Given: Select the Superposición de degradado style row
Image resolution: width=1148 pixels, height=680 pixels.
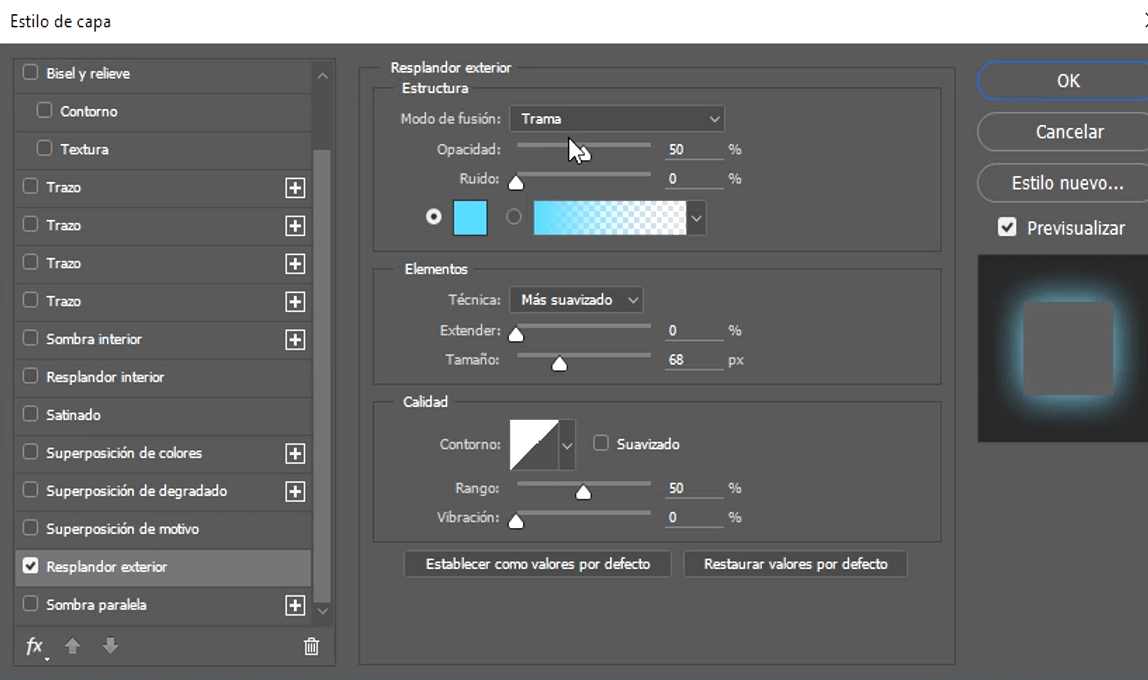Looking at the screenshot, I should 163,492.
